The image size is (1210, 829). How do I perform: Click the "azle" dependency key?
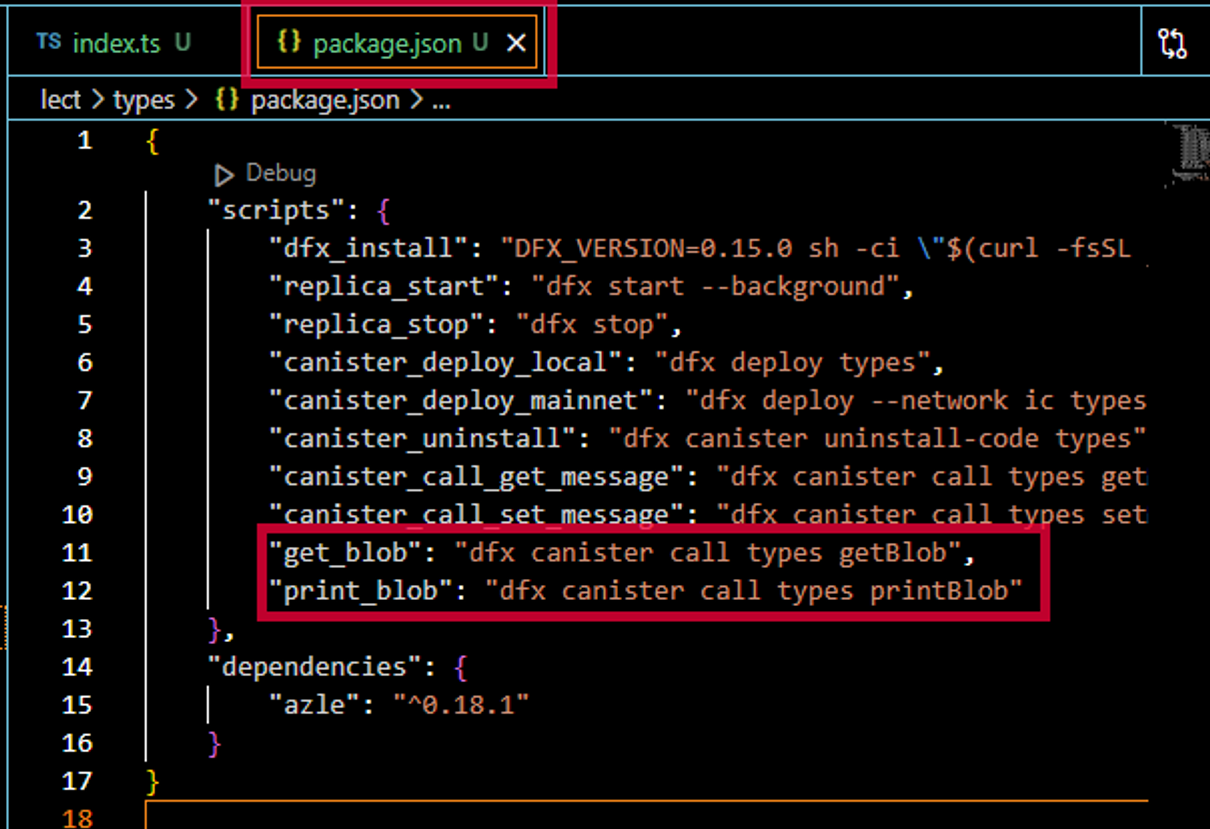pos(314,704)
